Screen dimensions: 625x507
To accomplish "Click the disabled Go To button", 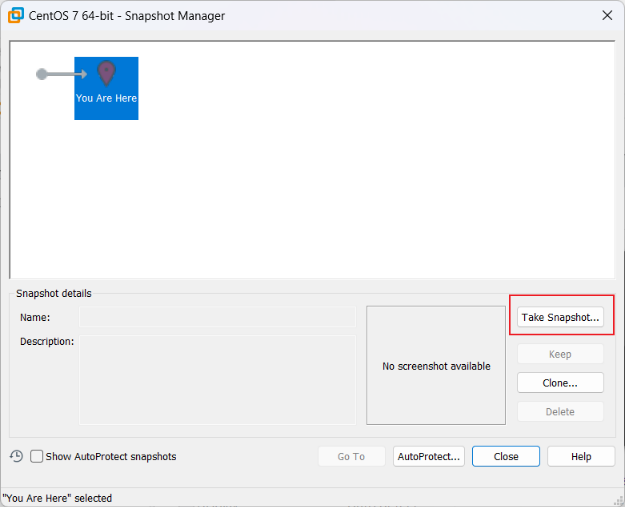I will click(x=351, y=456).
